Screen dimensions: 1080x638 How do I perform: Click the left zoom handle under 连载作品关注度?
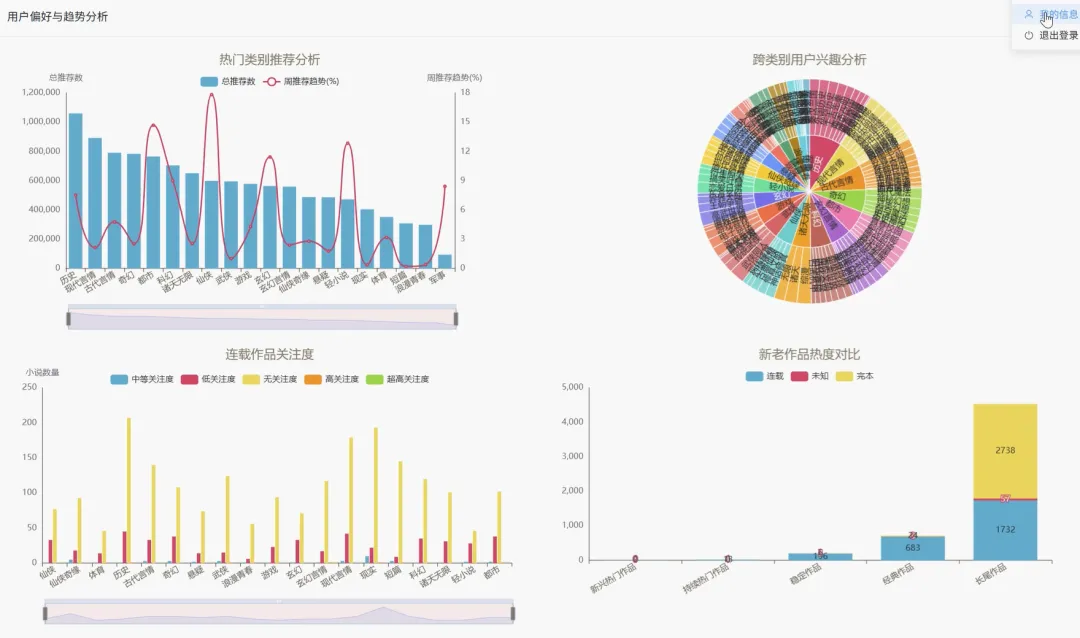pyautogui.click(x=45, y=613)
